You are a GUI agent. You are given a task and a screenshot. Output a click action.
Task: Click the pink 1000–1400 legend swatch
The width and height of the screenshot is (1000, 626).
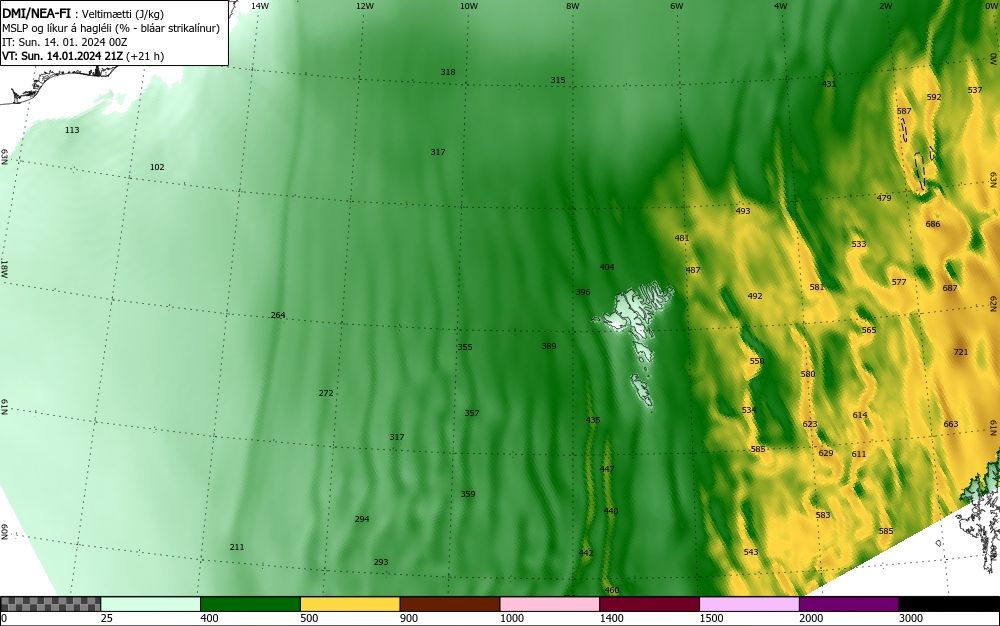(x=550, y=604)
